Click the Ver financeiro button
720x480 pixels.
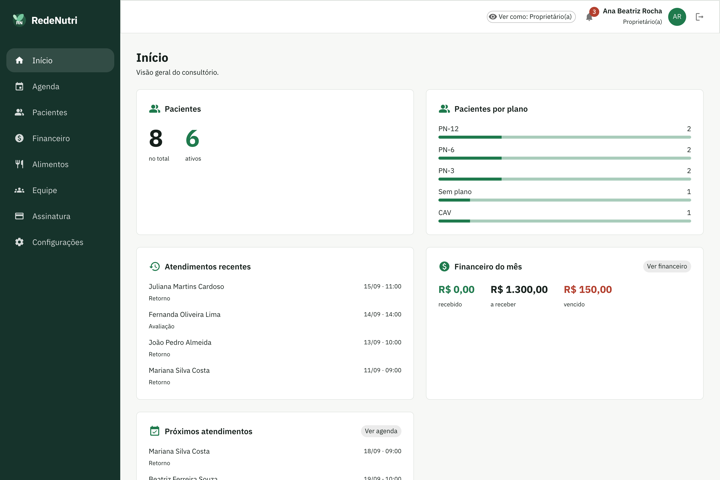tap(667, 266)
